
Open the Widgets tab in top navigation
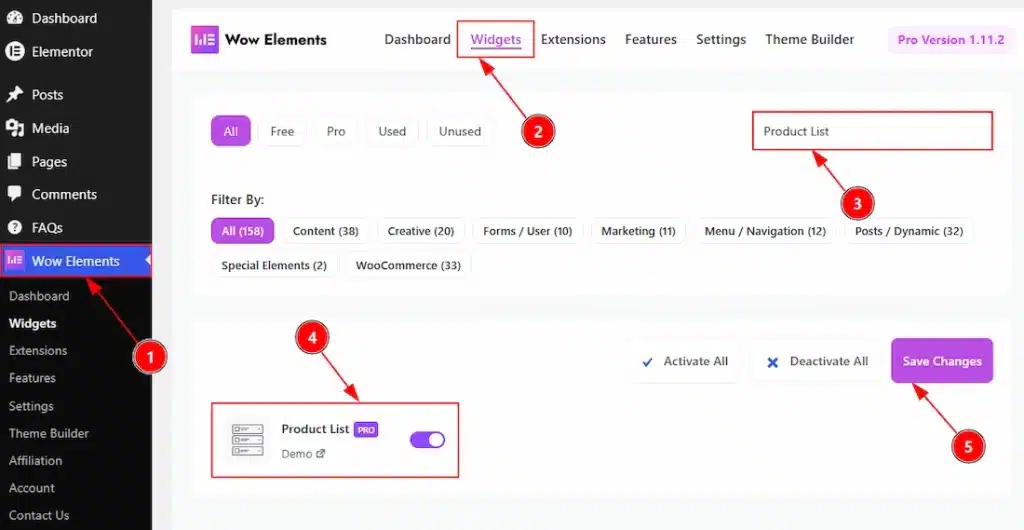point(496,39)
